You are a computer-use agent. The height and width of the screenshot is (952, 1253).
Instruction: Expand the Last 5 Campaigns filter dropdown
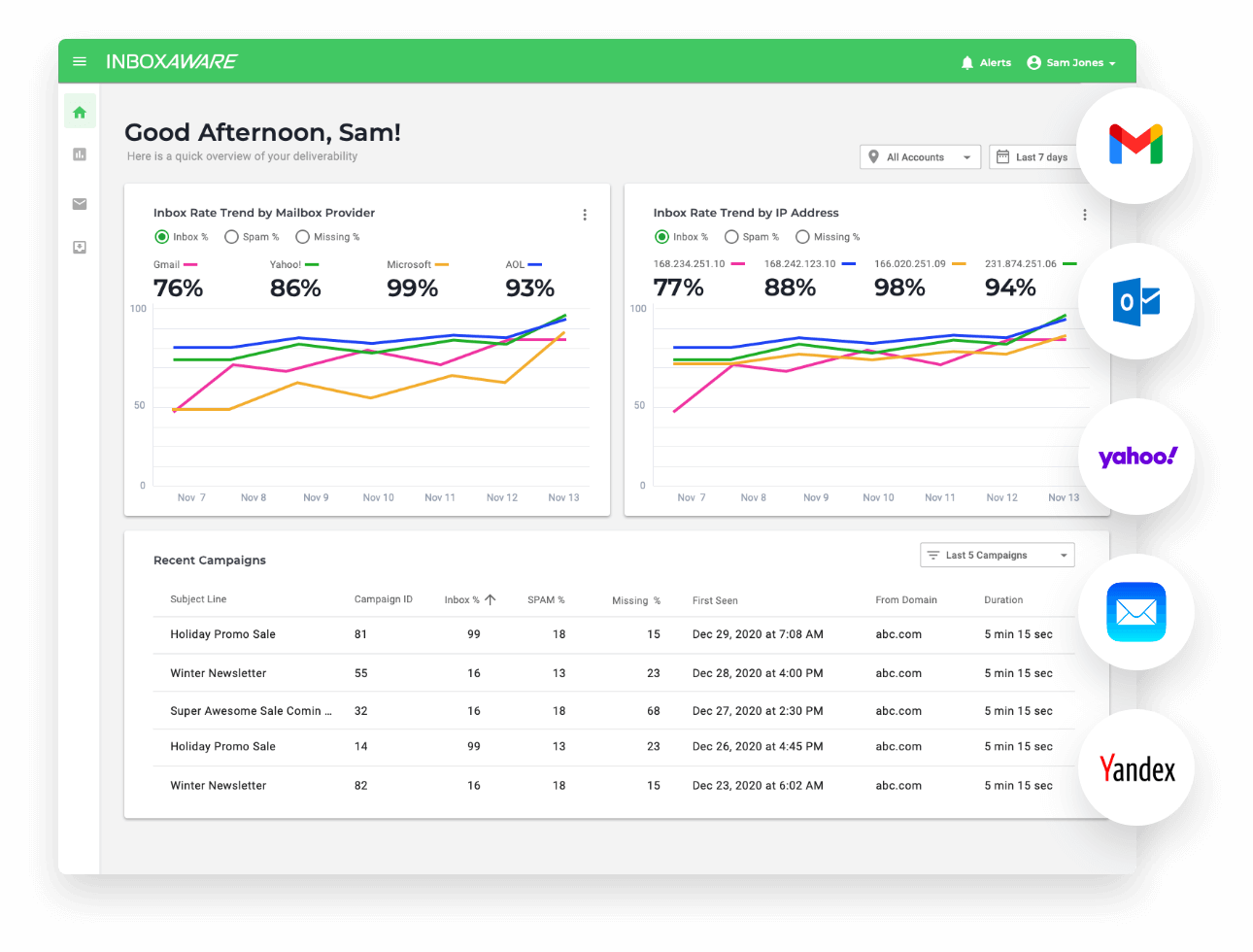coord(997,556)
